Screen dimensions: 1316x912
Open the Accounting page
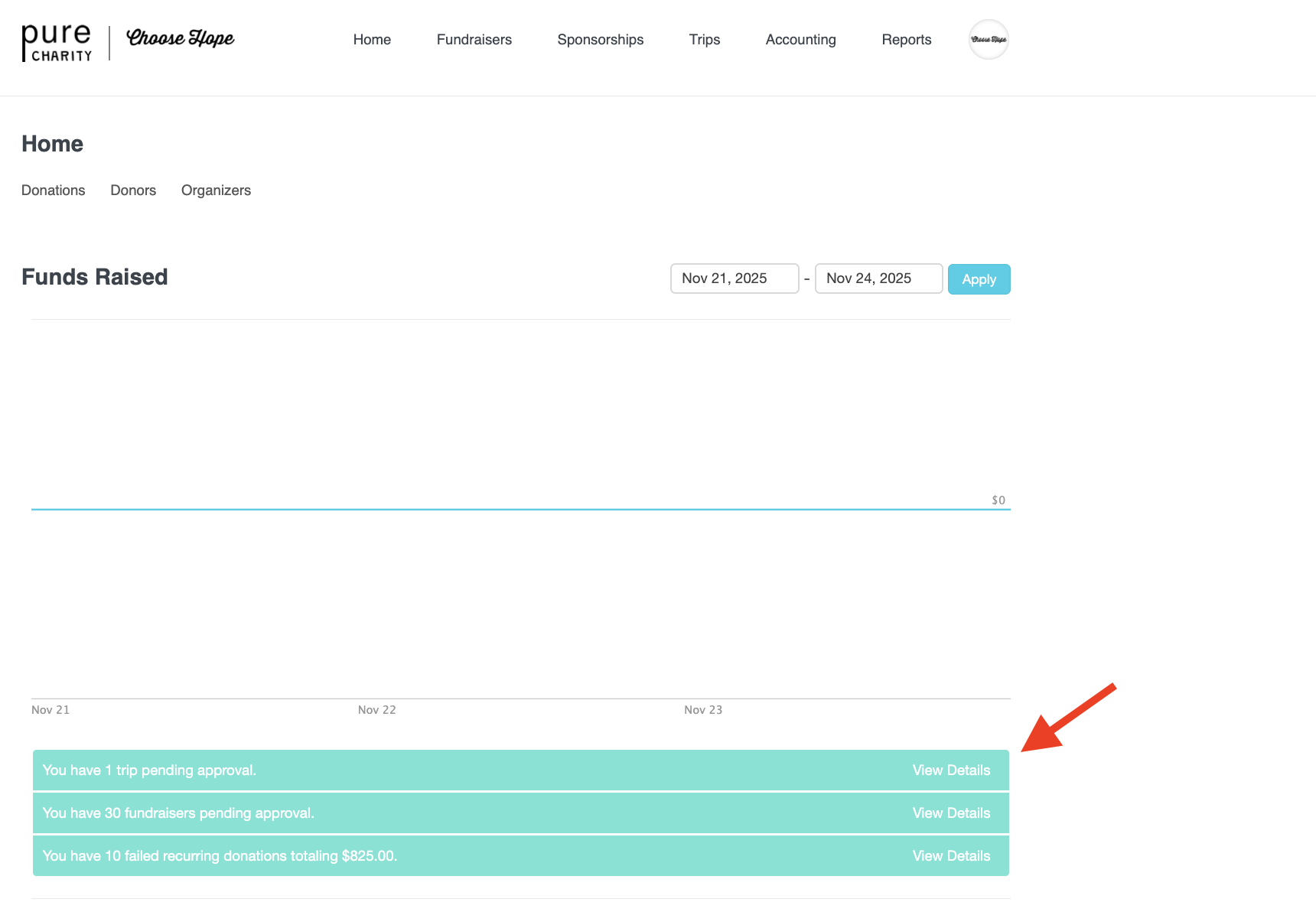coord(800,40)
